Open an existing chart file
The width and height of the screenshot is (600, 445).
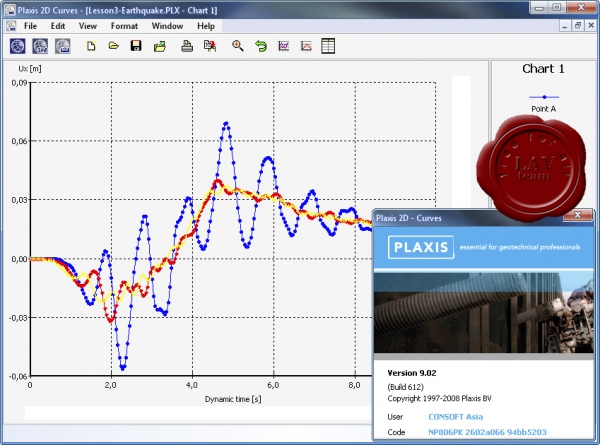[113, 46]
